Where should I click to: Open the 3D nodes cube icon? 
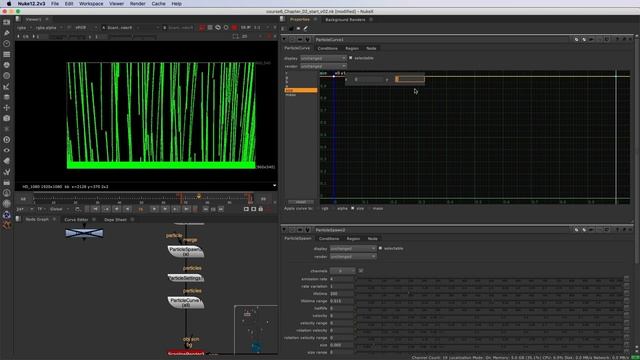[7, 118]
